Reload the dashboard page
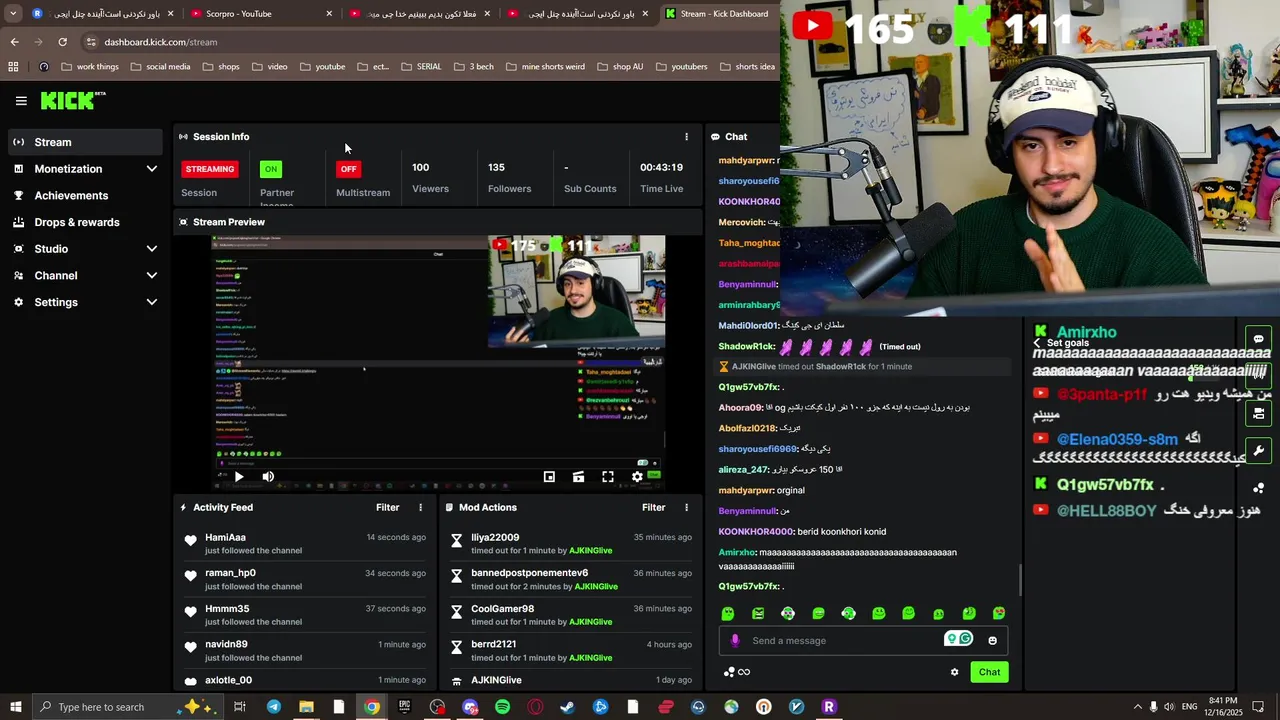The height and width of the screenshot is (720, 1280). pyautogui.click(x=62, y=42)
